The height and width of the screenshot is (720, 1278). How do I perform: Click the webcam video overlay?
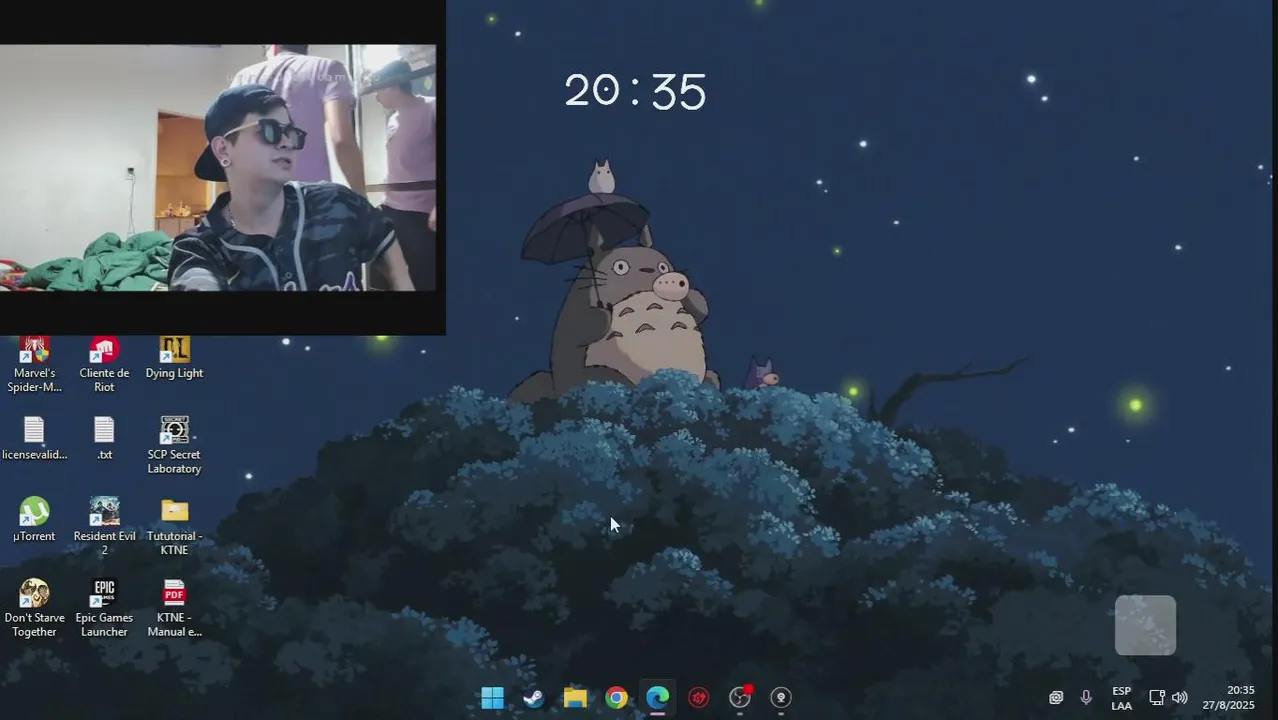[218, 167]
